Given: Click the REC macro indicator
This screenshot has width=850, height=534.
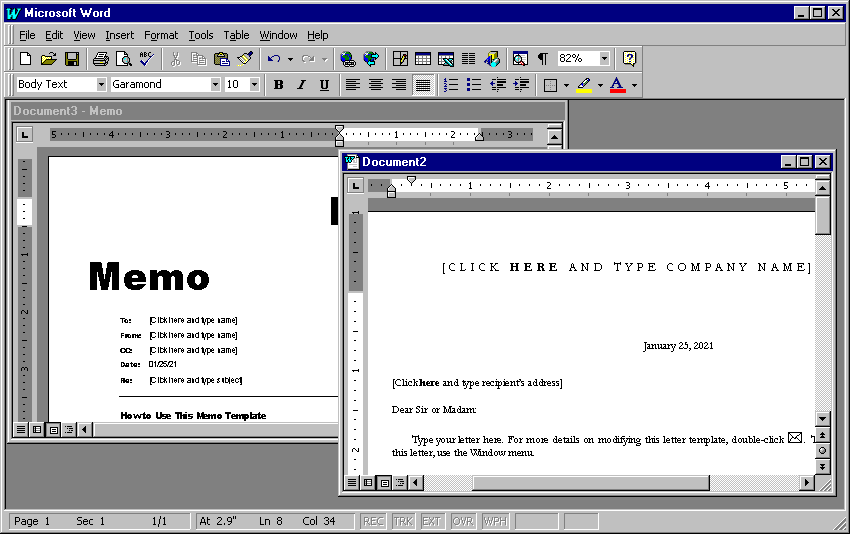Looking at the screenshot, I should [x=373, y=522].
